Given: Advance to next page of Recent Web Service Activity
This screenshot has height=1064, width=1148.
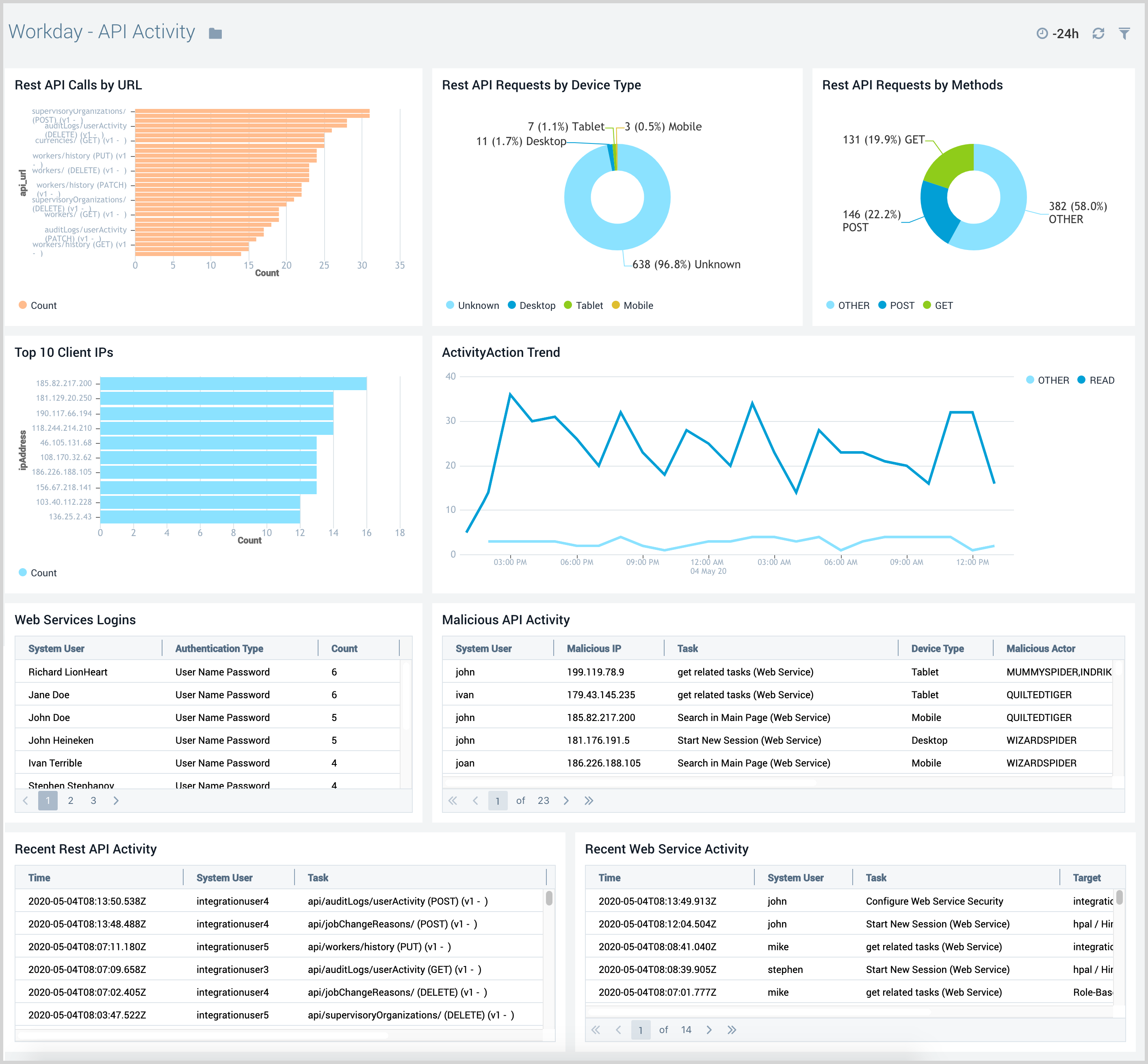Looking at the screenshot, I should coord(710,1030).
